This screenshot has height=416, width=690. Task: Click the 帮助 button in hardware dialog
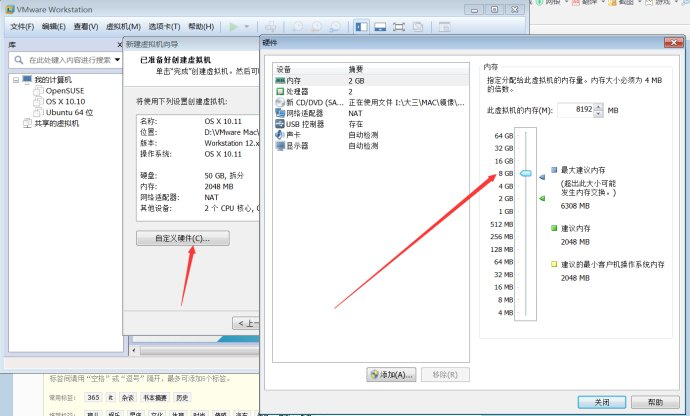point(655,402)
